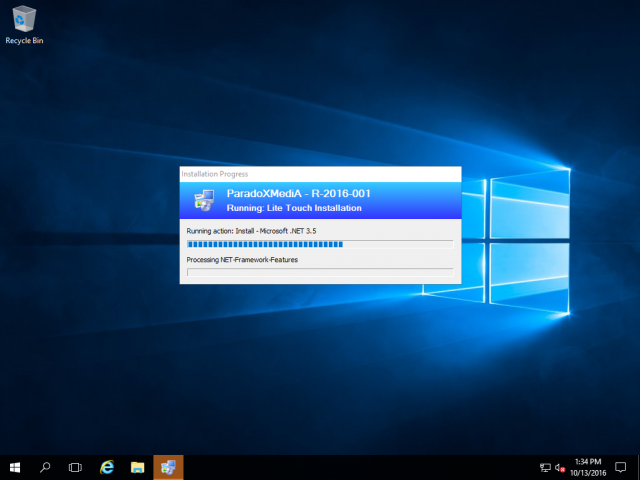Image resolution: width=640 pixels, height=480 pixels.
Task: Open File Explorer from the taskbar
Action: [x=138, y=467]
